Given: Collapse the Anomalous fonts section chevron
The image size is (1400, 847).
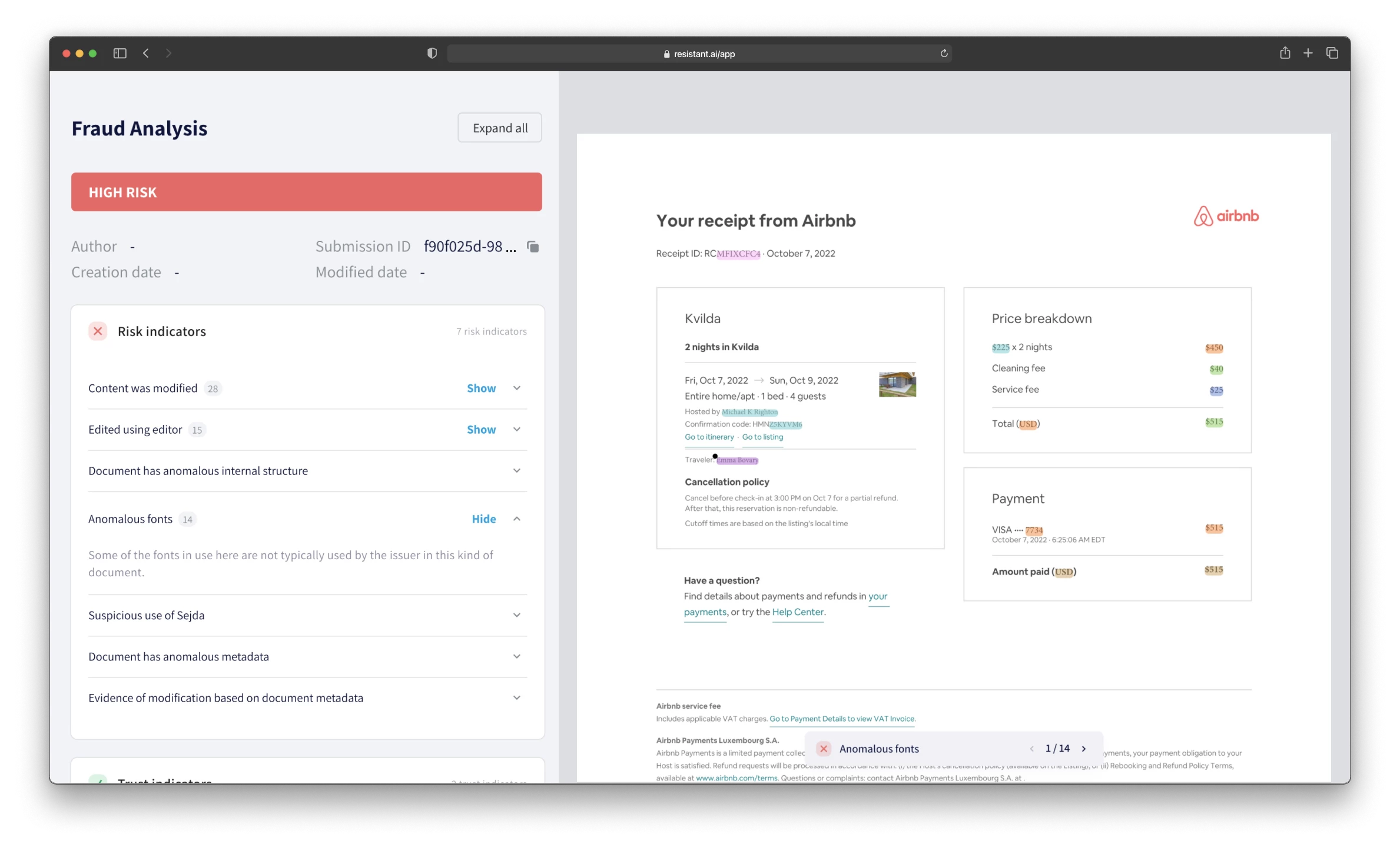Looking at the screenshot, I should [x=517, y=519].
